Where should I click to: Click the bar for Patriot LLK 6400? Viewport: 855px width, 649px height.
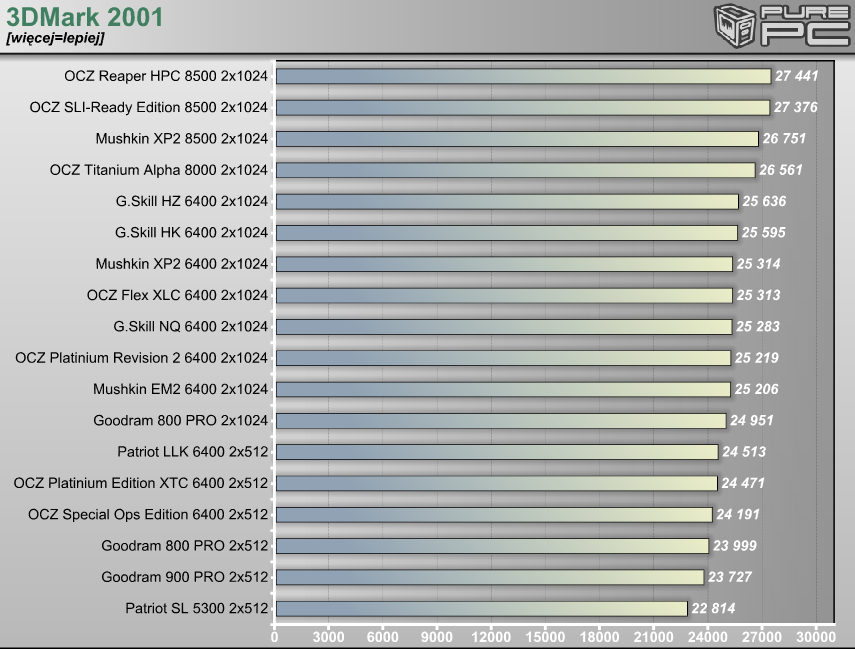[x=497, y=452]
